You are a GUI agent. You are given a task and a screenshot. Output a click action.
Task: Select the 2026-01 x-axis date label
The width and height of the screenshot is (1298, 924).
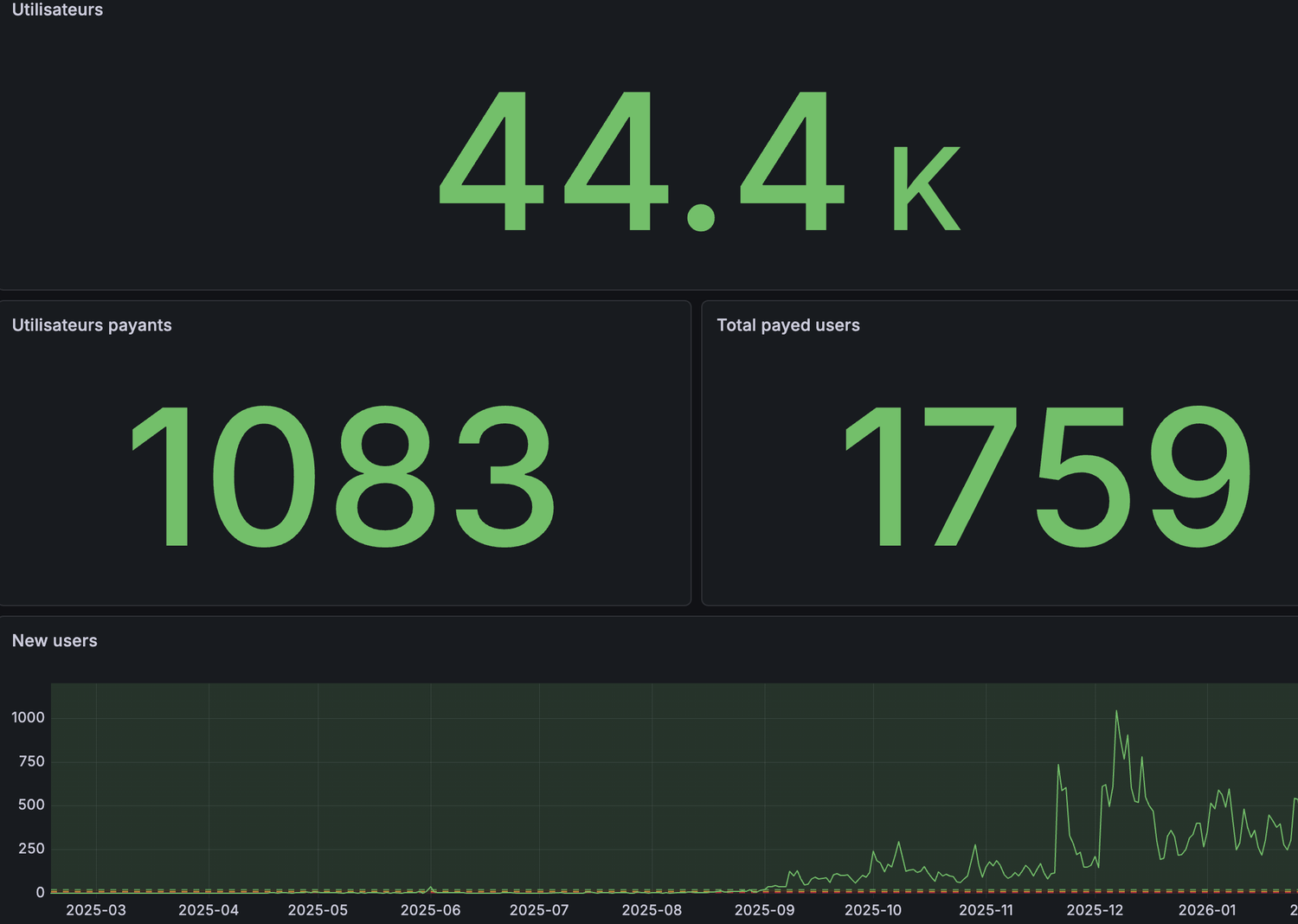tap(1207, 910)
